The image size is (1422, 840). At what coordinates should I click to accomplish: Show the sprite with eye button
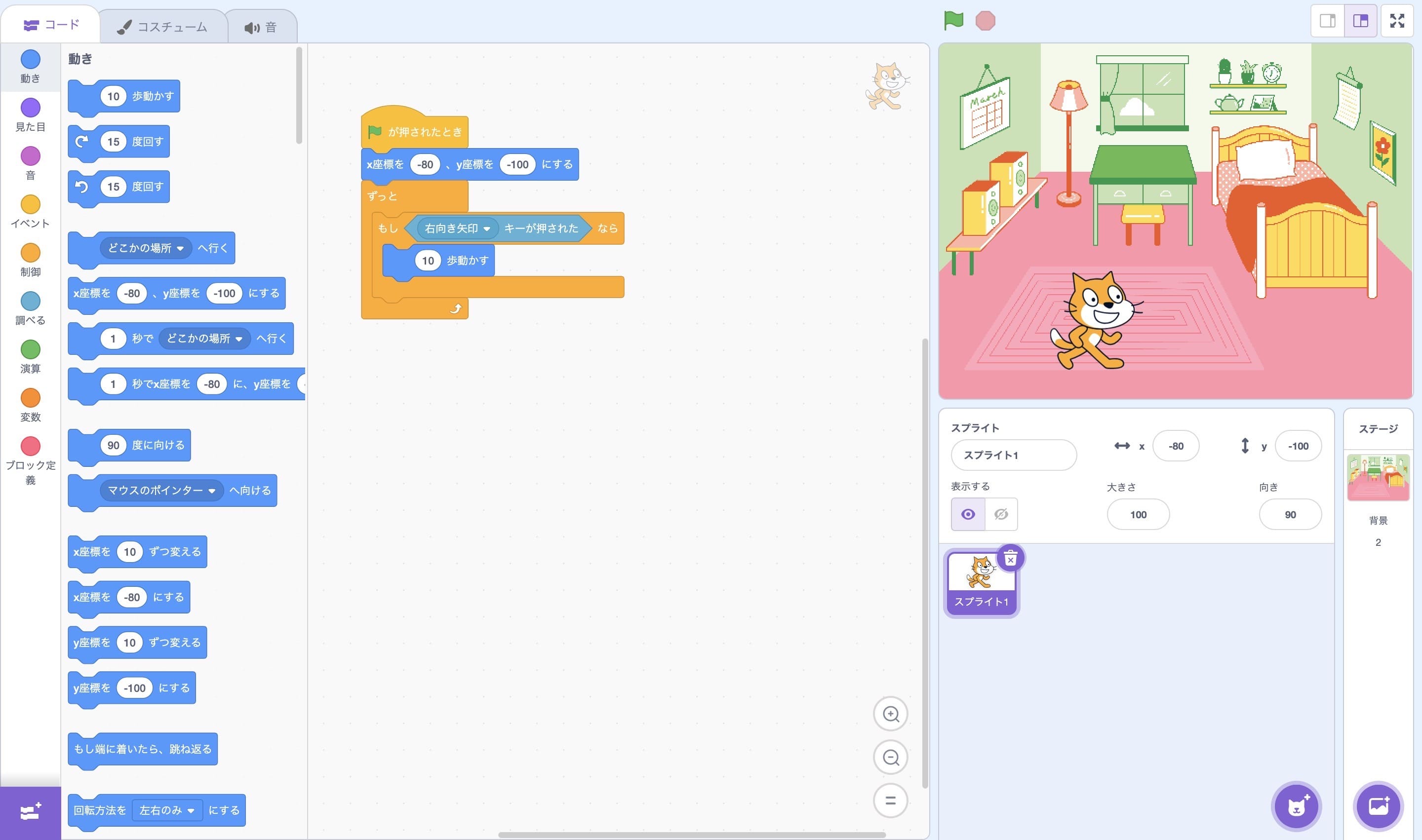(968, 514)
